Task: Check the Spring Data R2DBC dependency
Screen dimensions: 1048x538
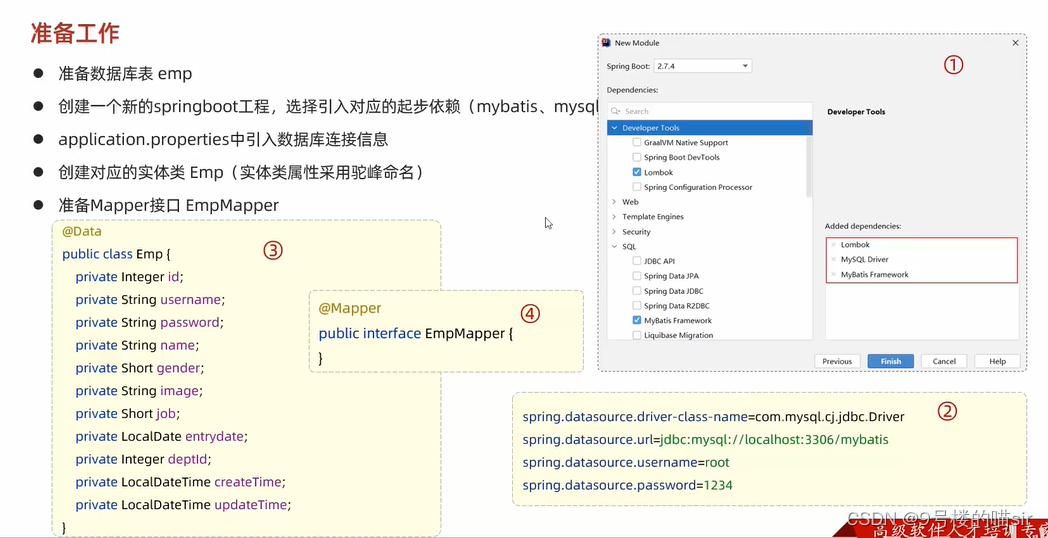Action: tap(636, 306)
